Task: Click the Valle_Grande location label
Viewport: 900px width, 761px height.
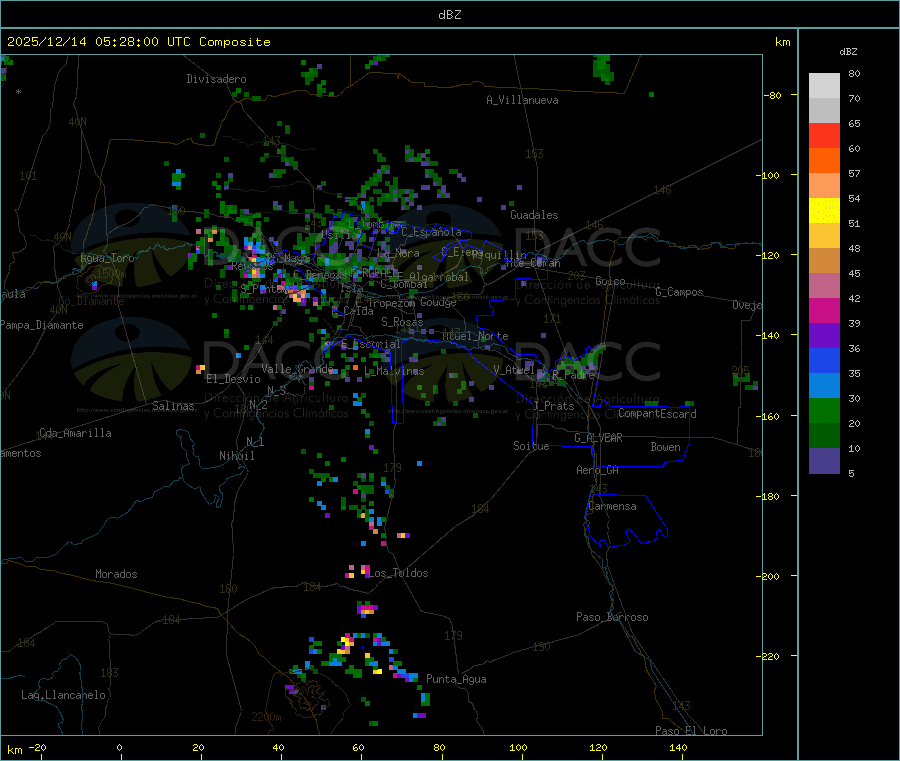Action: coord(298,369)
